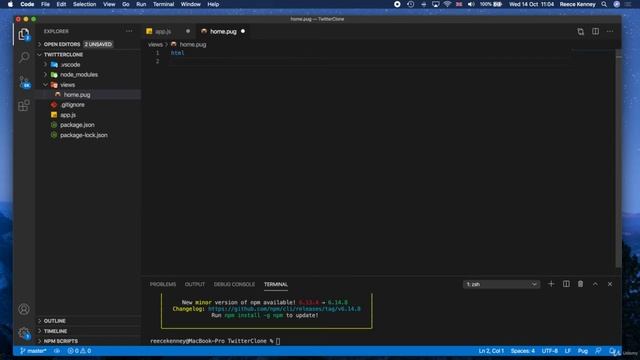Expand the Open Editors section

click(x=88, y=44)
